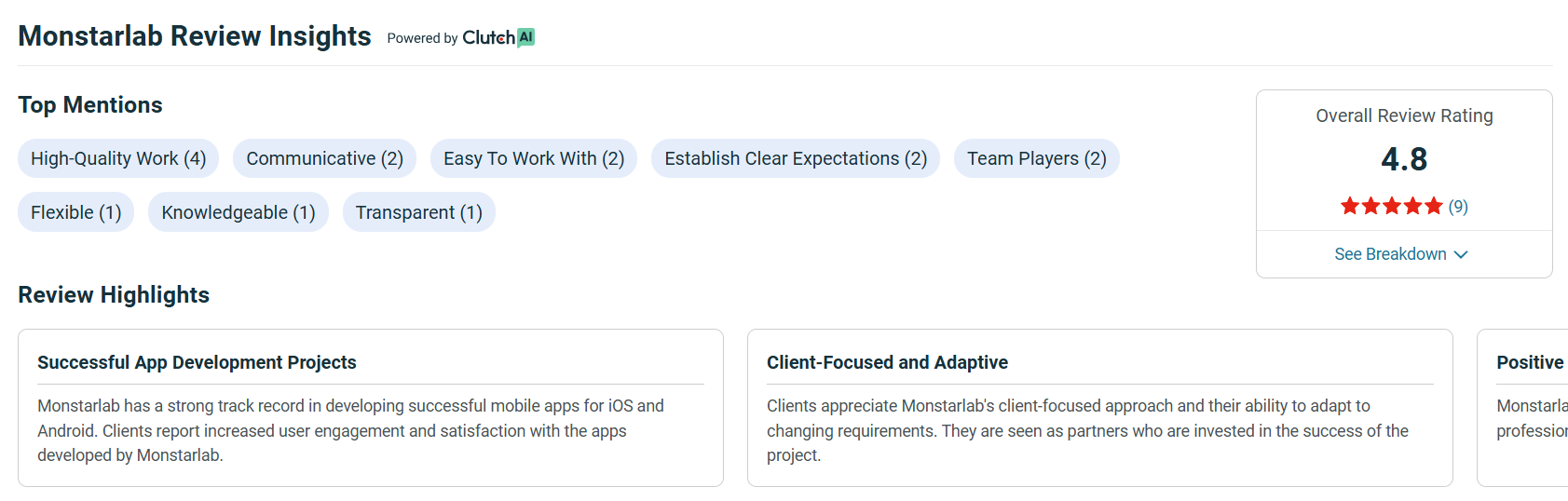
Task: Choose the Easy To Work With (2) tag
Action: pos(534,158)
